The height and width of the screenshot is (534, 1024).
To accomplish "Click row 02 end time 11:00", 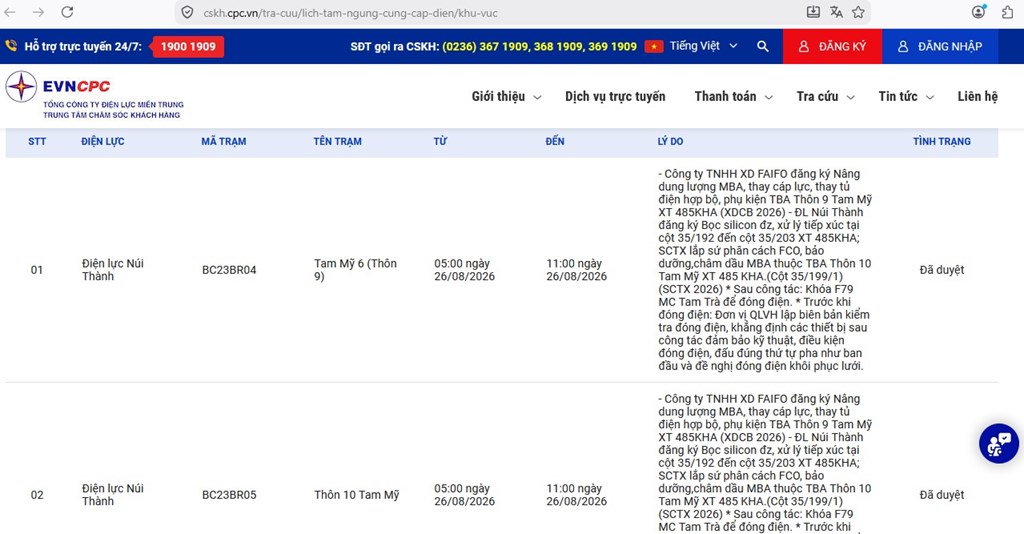I will [577, 495].
